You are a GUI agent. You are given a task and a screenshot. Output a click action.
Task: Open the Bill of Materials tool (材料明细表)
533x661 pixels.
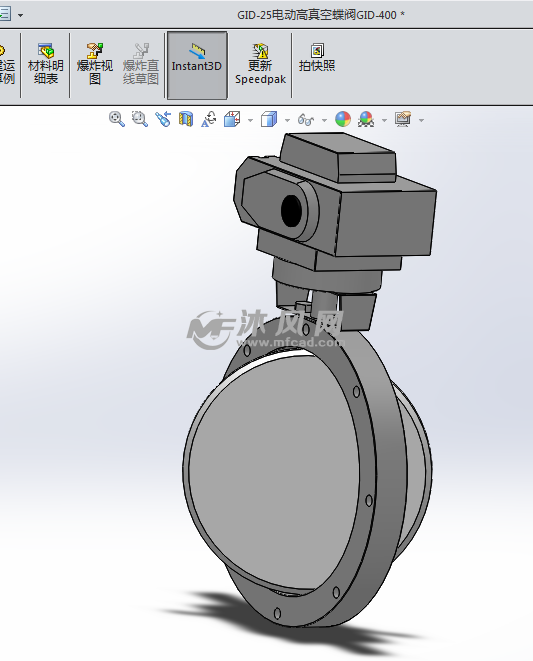tap(46, 64)
